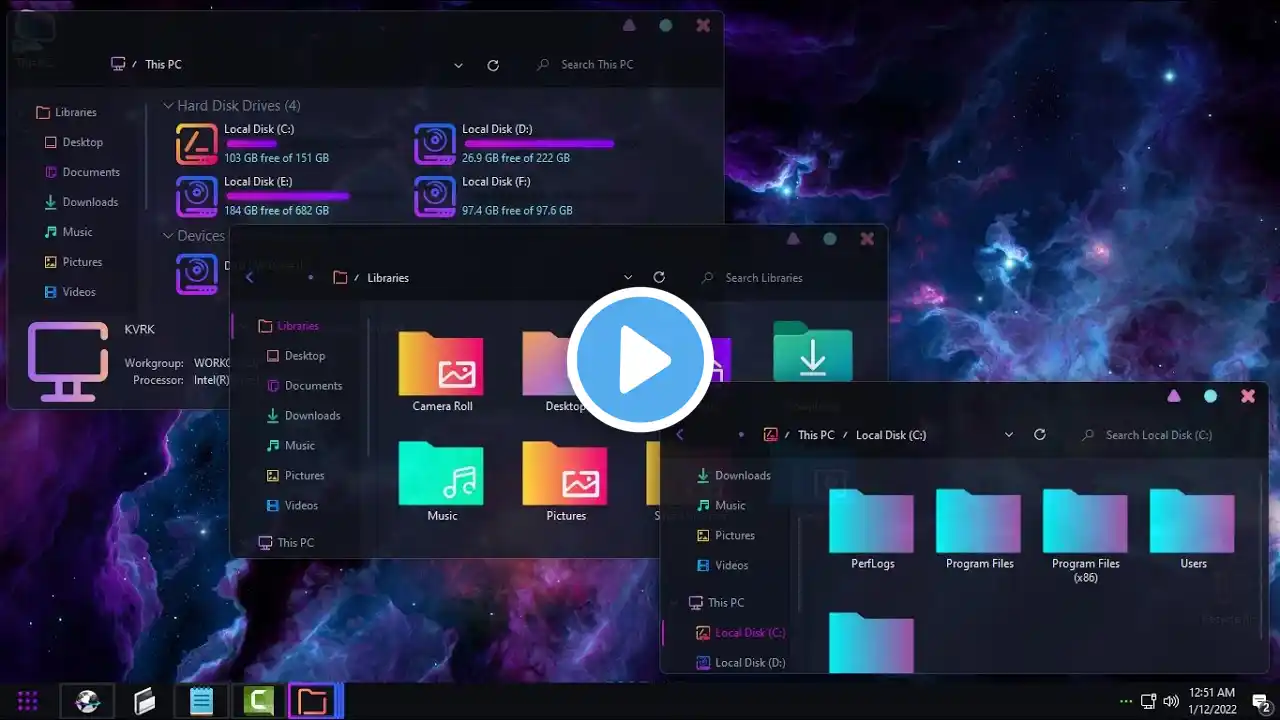This screenshot has width=1280, height=720.
Task: Select Music in Local Disk (C:) window sidebar
Action: click(721, 506)
